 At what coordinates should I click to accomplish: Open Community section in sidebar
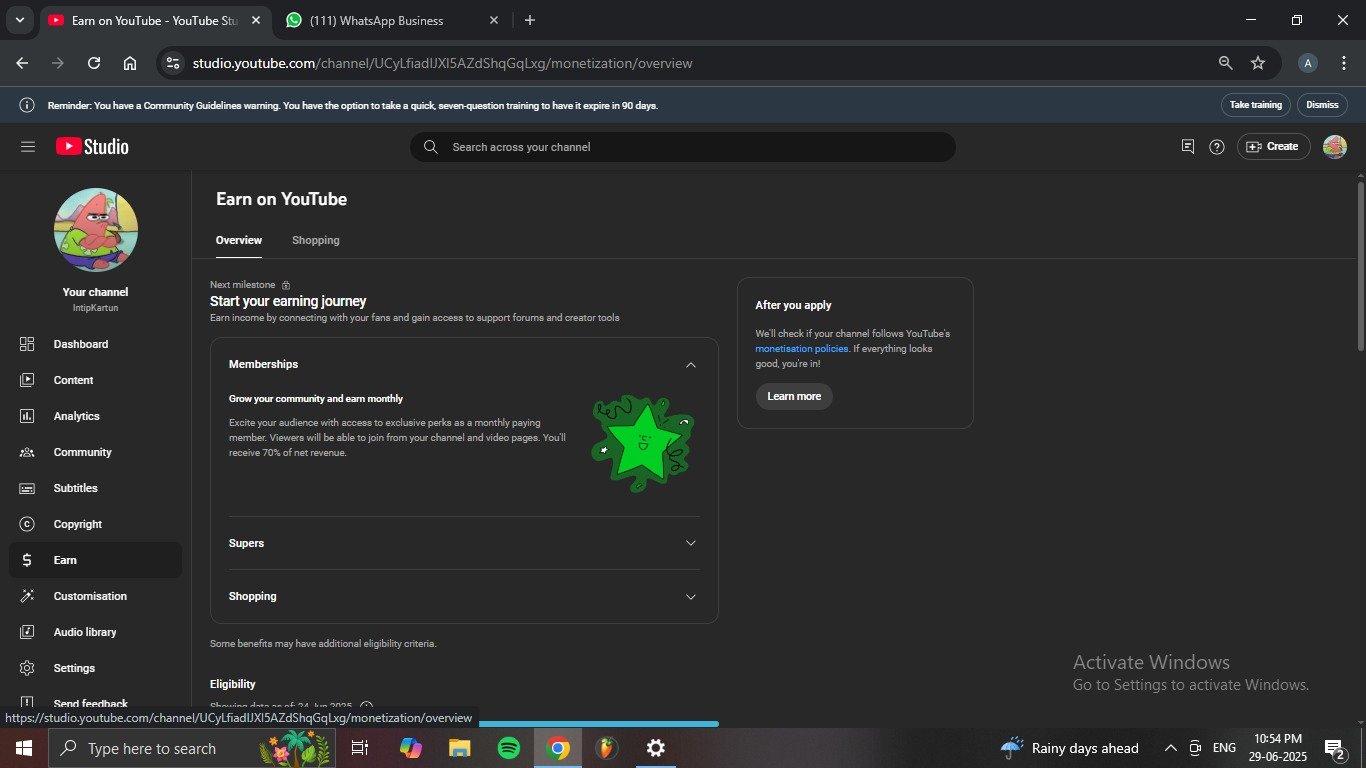click(95, 452)
